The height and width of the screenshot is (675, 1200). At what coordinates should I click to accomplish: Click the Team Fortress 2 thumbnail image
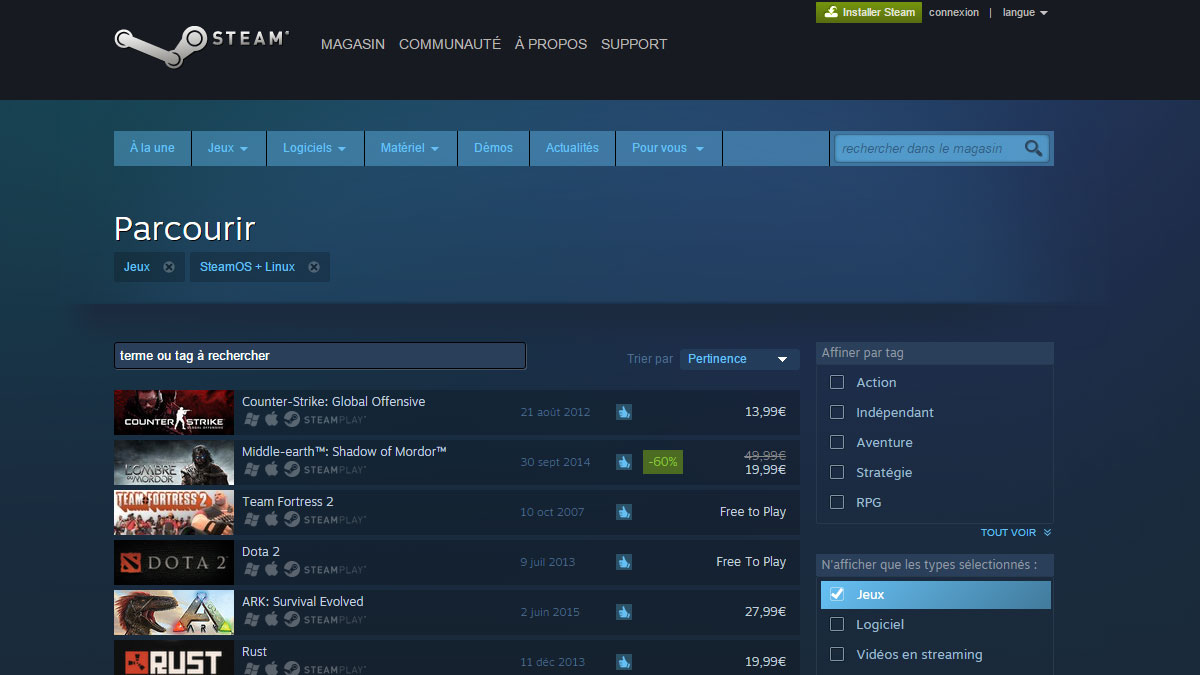coord(174,512)
